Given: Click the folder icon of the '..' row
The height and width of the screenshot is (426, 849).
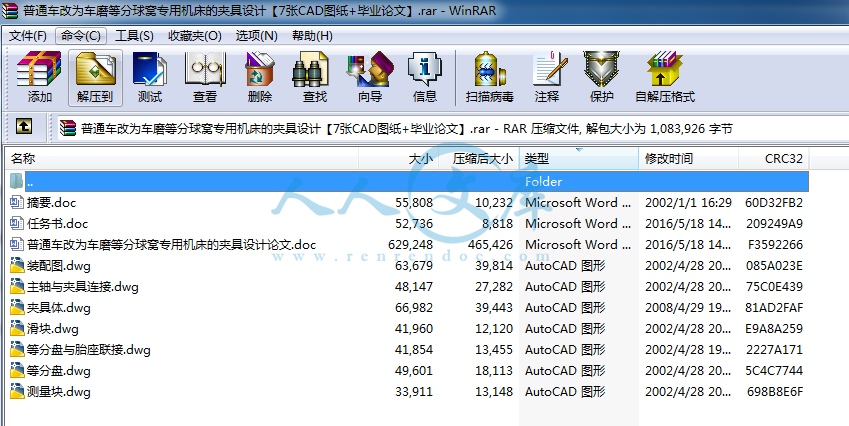Looking at the screenshot, I should pyautogui.click(x=17, y=181).
